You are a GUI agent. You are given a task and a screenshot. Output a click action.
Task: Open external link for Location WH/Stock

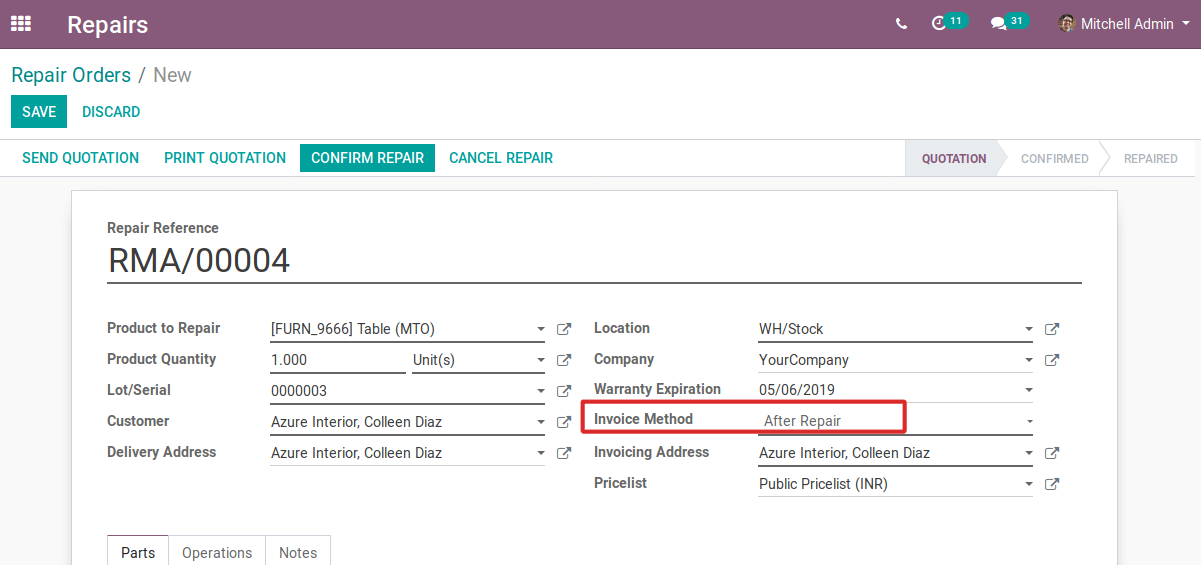(1052, 329)
